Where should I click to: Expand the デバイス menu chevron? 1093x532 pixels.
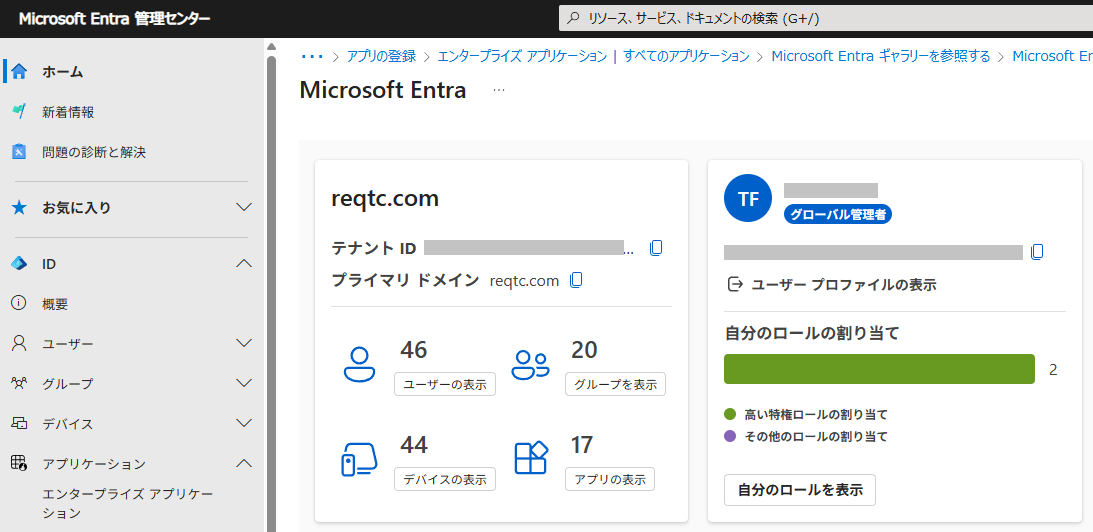coord(244,423)
